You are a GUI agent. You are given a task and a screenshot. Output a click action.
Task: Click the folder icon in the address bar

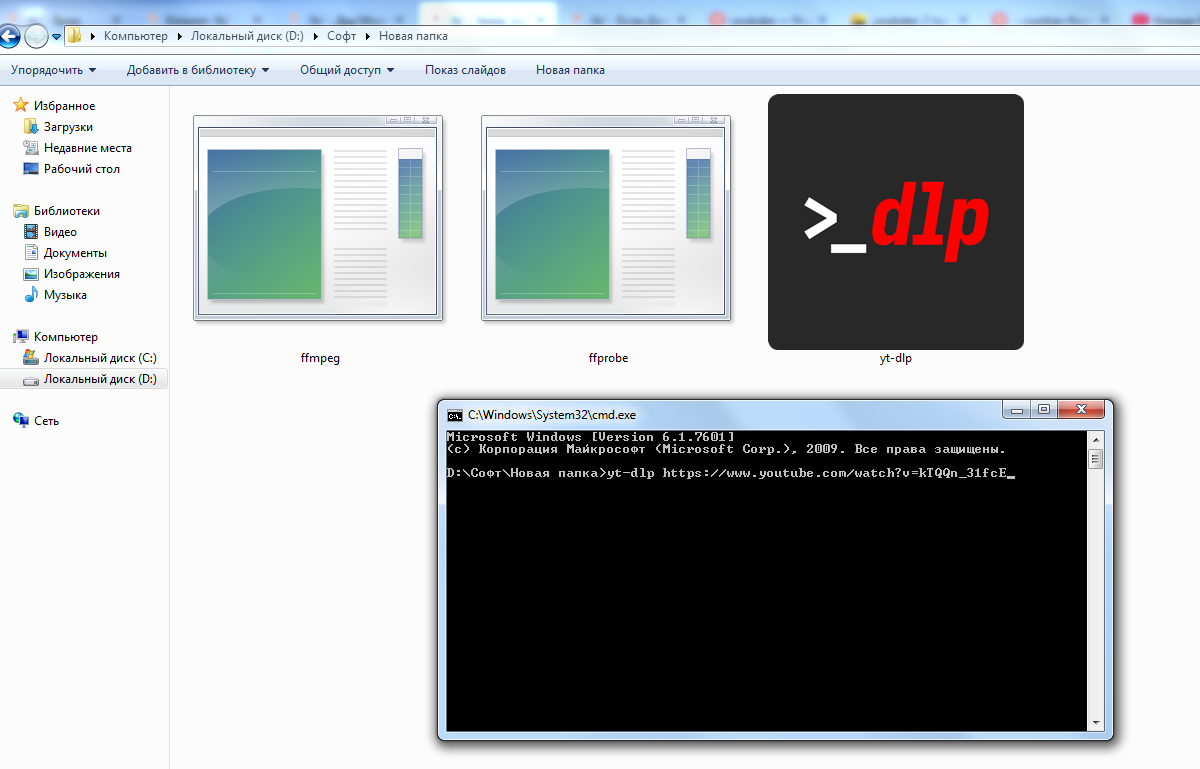pyautogui.click(x=74, y=36)
